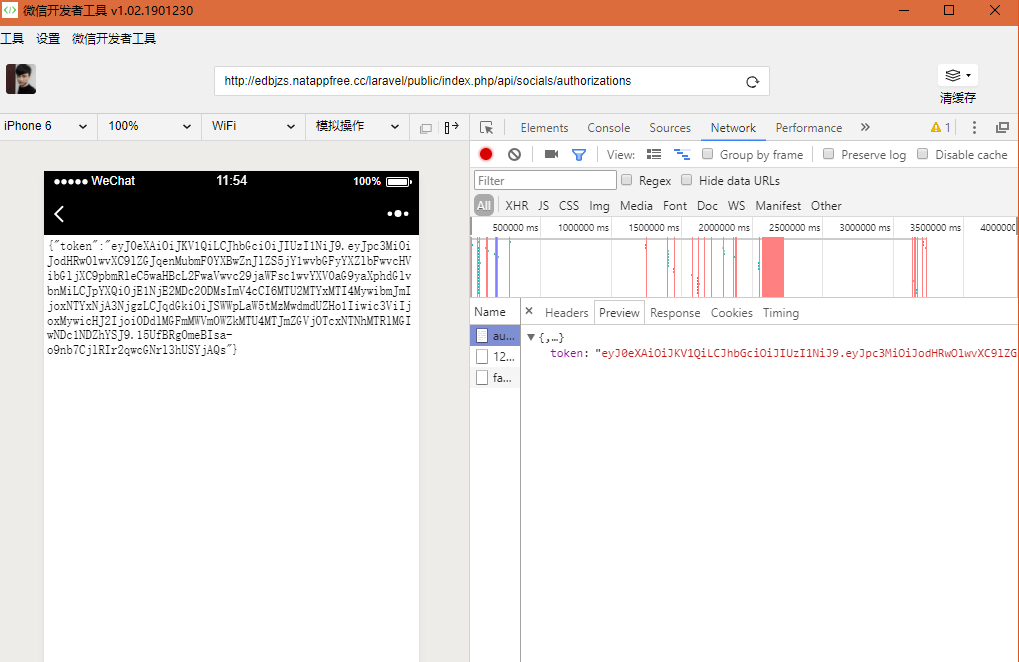
Task: Toggle the network filter funnel icon
Action: (578, 155)
